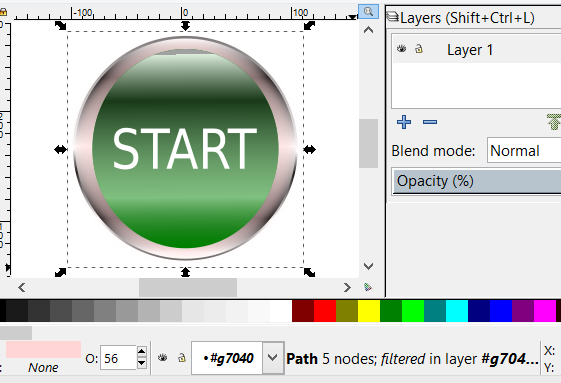Screen dimensions: 561x383
Task: Click the top-left corner scale handle of selection
Action: pos(60,25)
